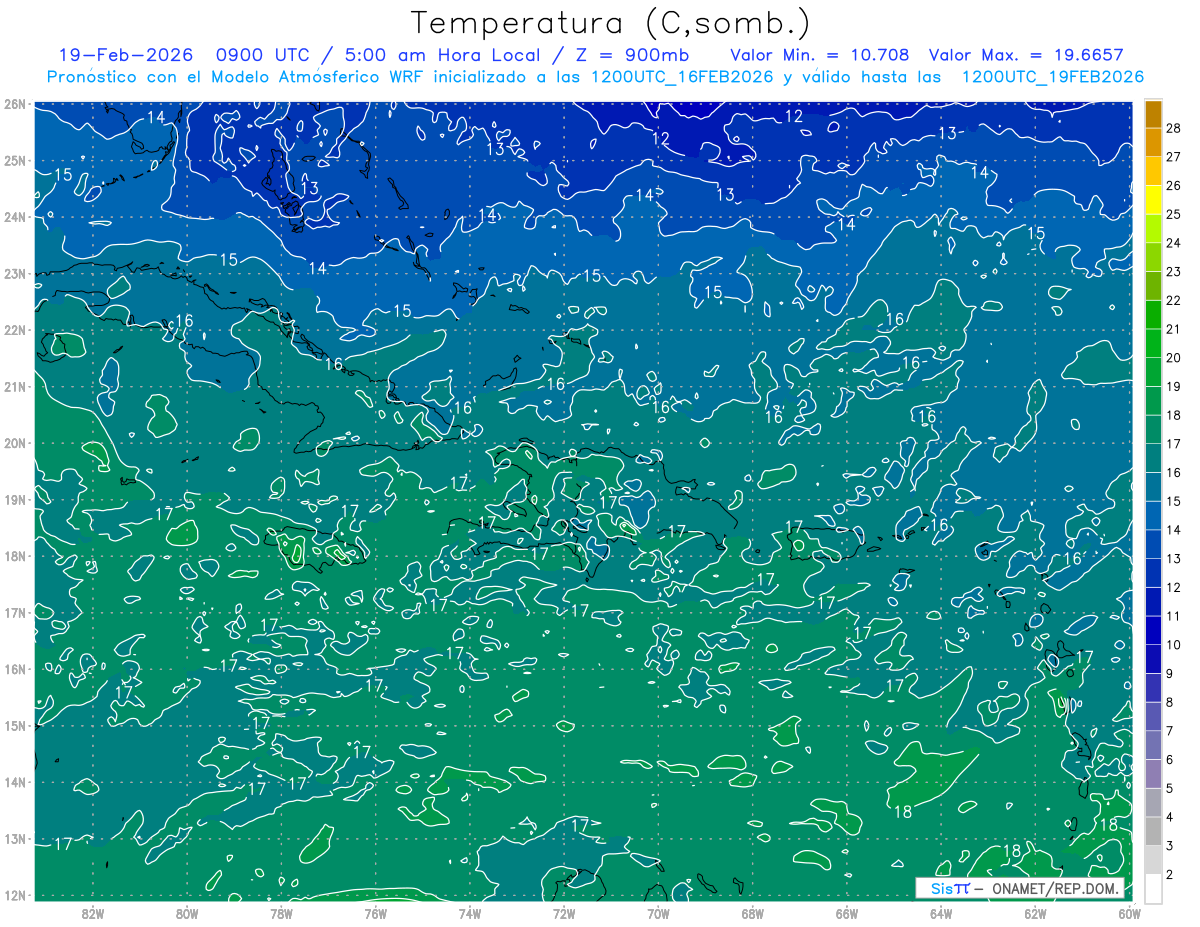Pick the yellow legend band between 25 and 26
This screenshot has width=1200, height=927.
click(1153, 200)
